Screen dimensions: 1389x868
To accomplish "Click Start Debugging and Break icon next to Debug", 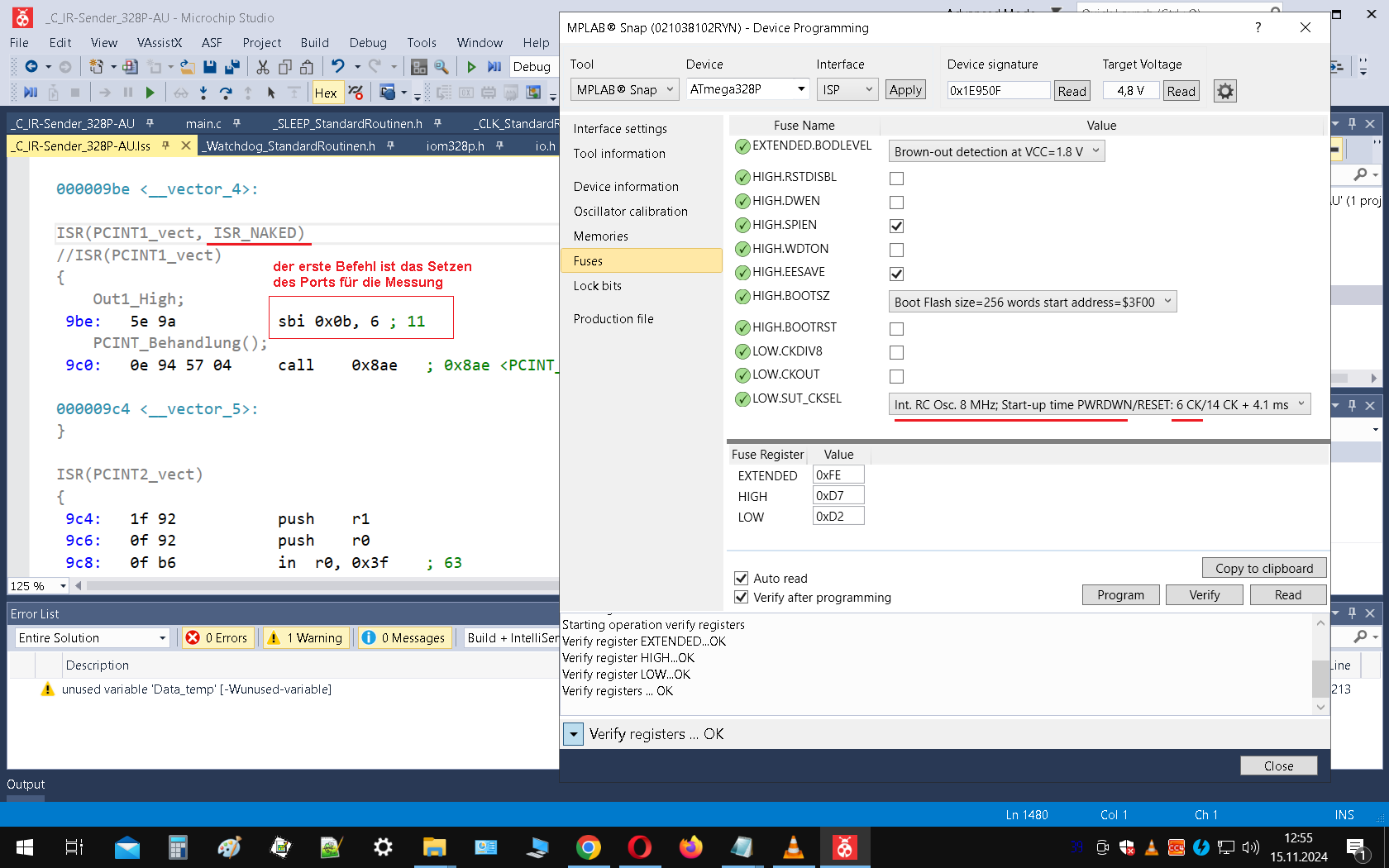I will pos(494,67).
